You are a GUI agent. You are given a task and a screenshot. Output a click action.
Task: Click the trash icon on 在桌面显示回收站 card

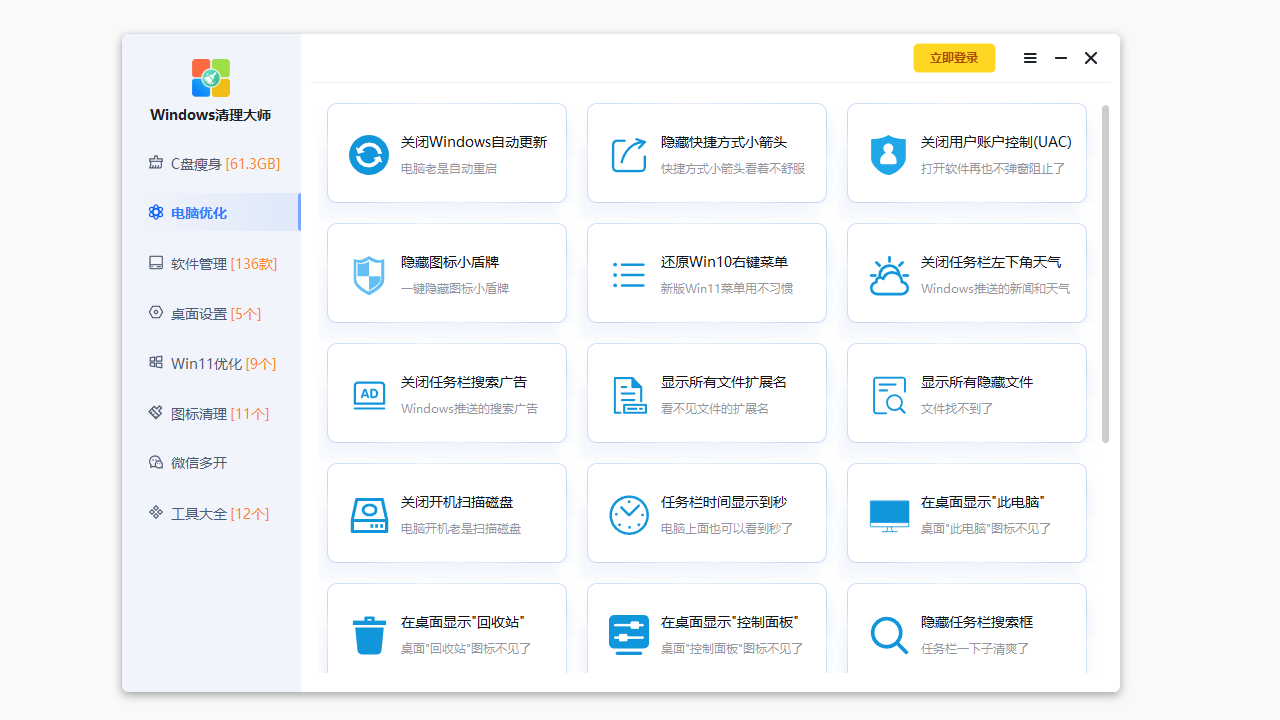click(x=369, y=634)
